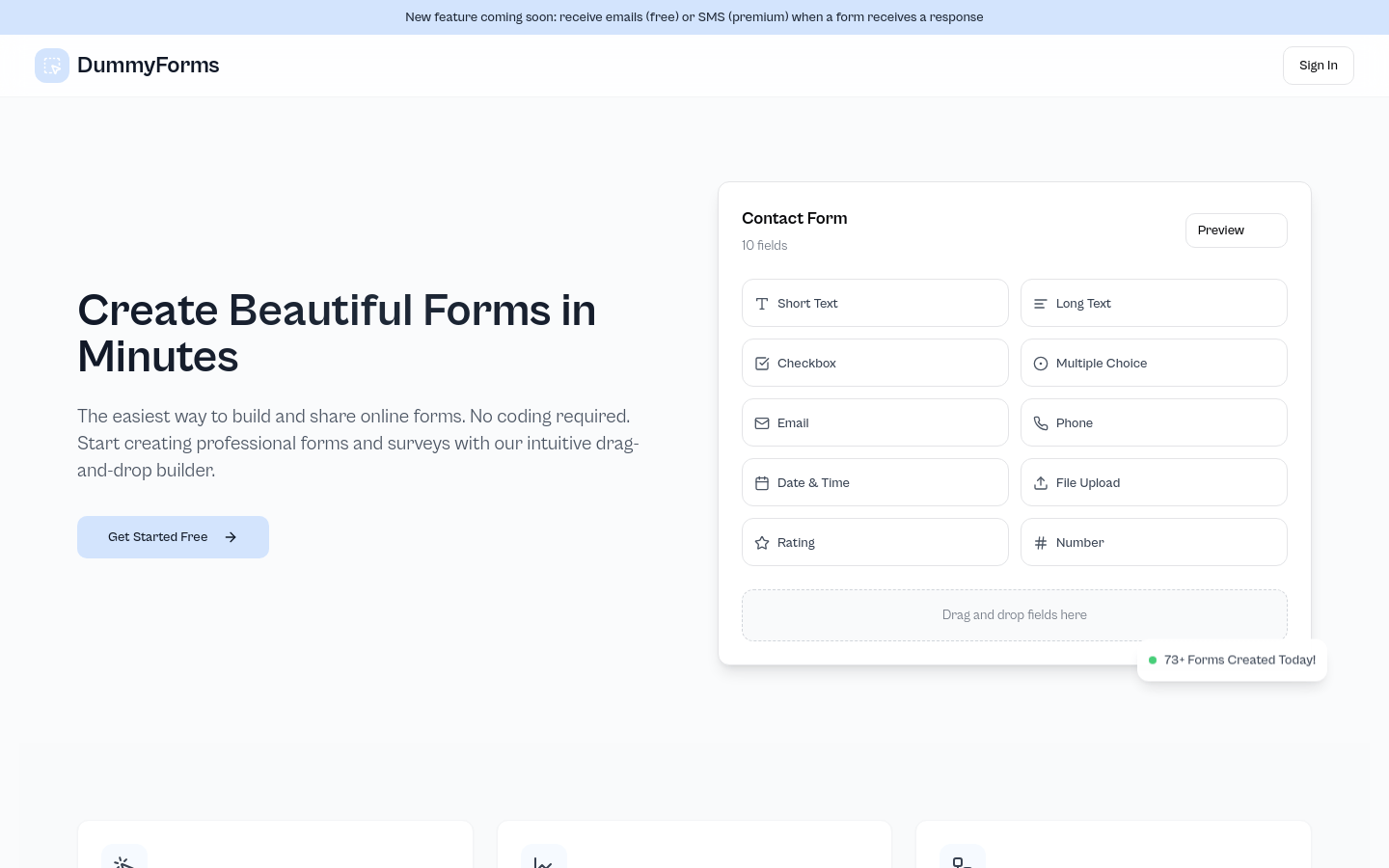Image resolution: width=1389 pixels, height=868 pixels.
Task: Click the Short Text field's T icon
Action: (x=762, y=304)
